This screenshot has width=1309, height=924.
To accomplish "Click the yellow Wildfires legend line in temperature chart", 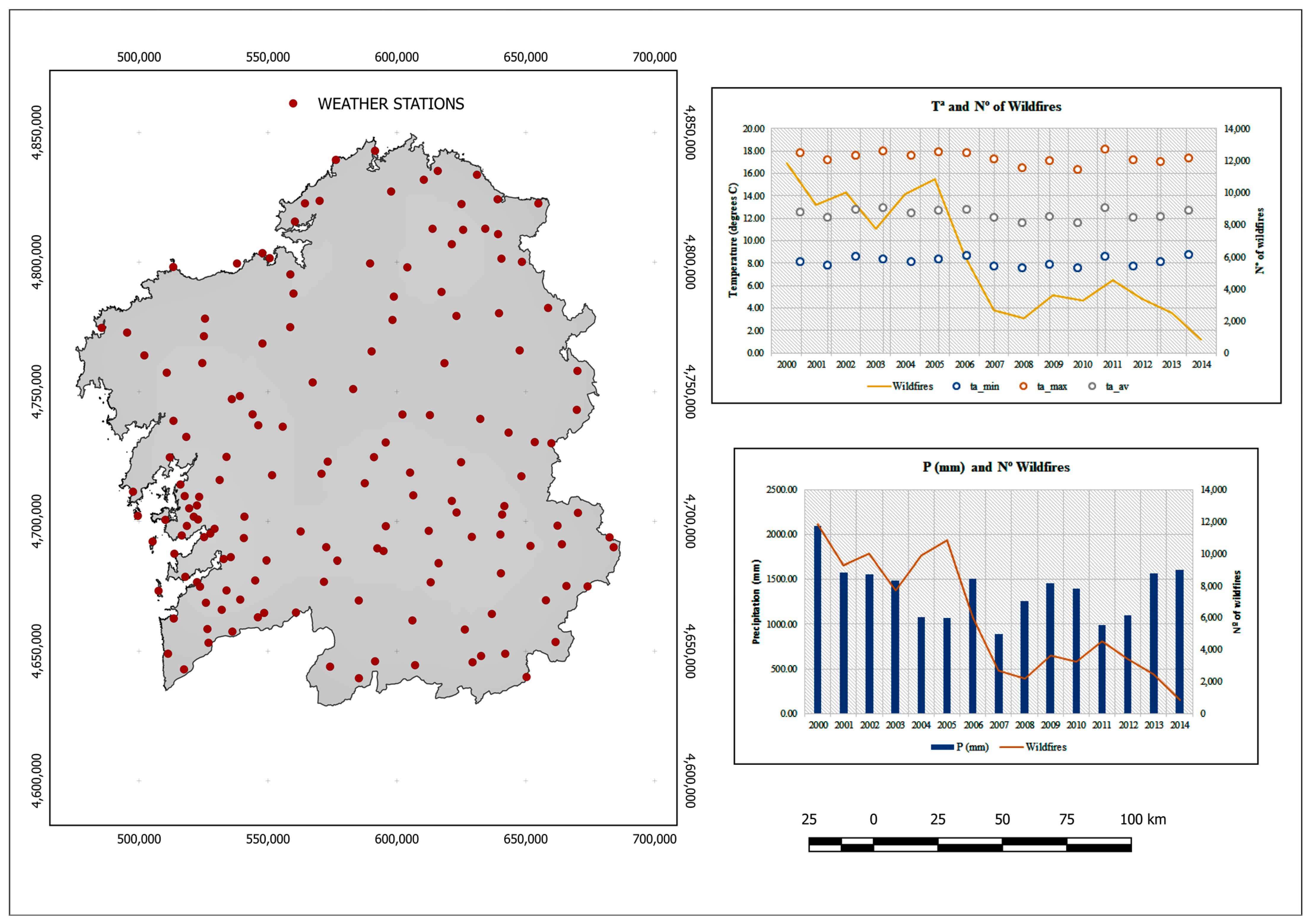I will click(x=879, y=386).
